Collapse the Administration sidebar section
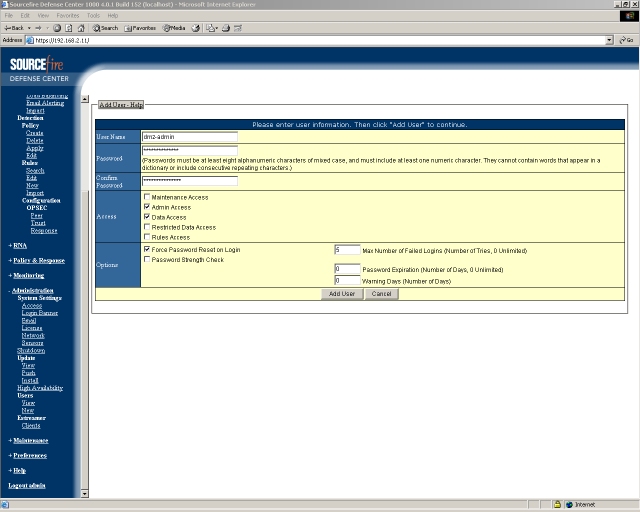Image resolution: width=640 pixels, height=512 pixels. pyautogui.click(x=31, y=290)
